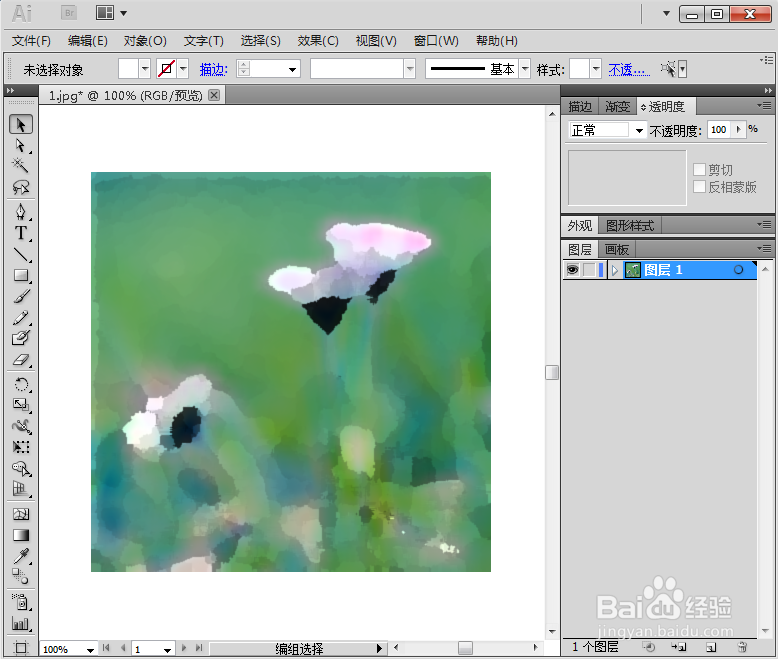This screenshot has width=778, height=659.
Task: Switch to the 渐变 tab
Action: (x=617, y=107)
